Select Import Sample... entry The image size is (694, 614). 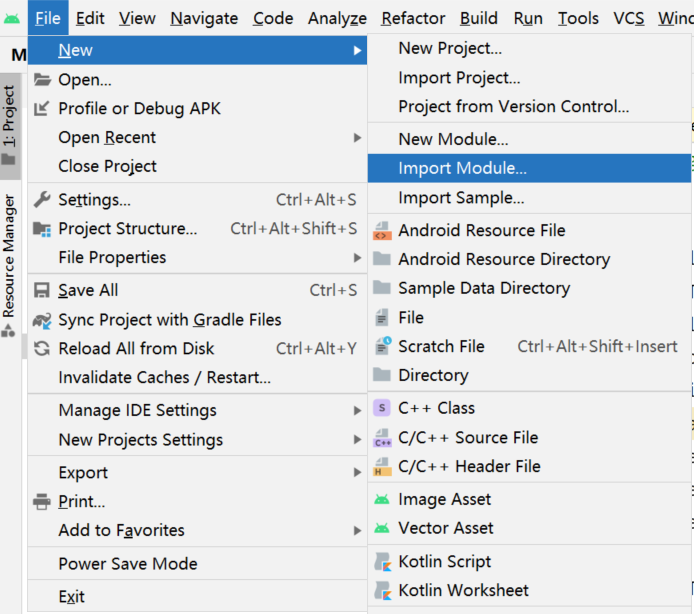[529, 198]
